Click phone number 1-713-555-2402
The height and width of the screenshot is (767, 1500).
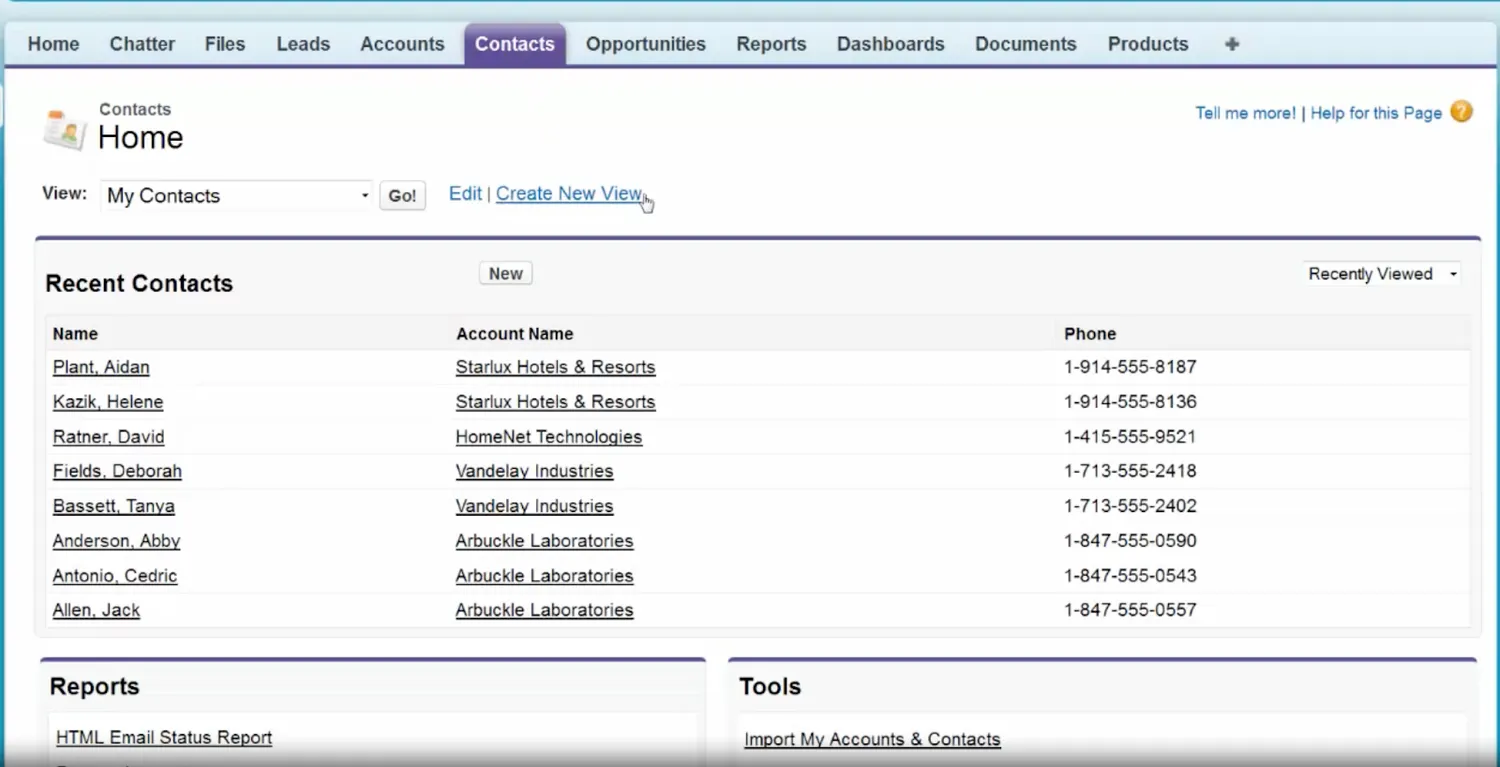[1130, 506]
